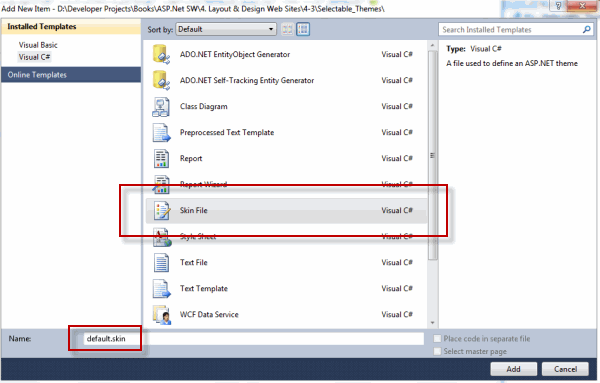Select the Text File template label

pos(194,262)
